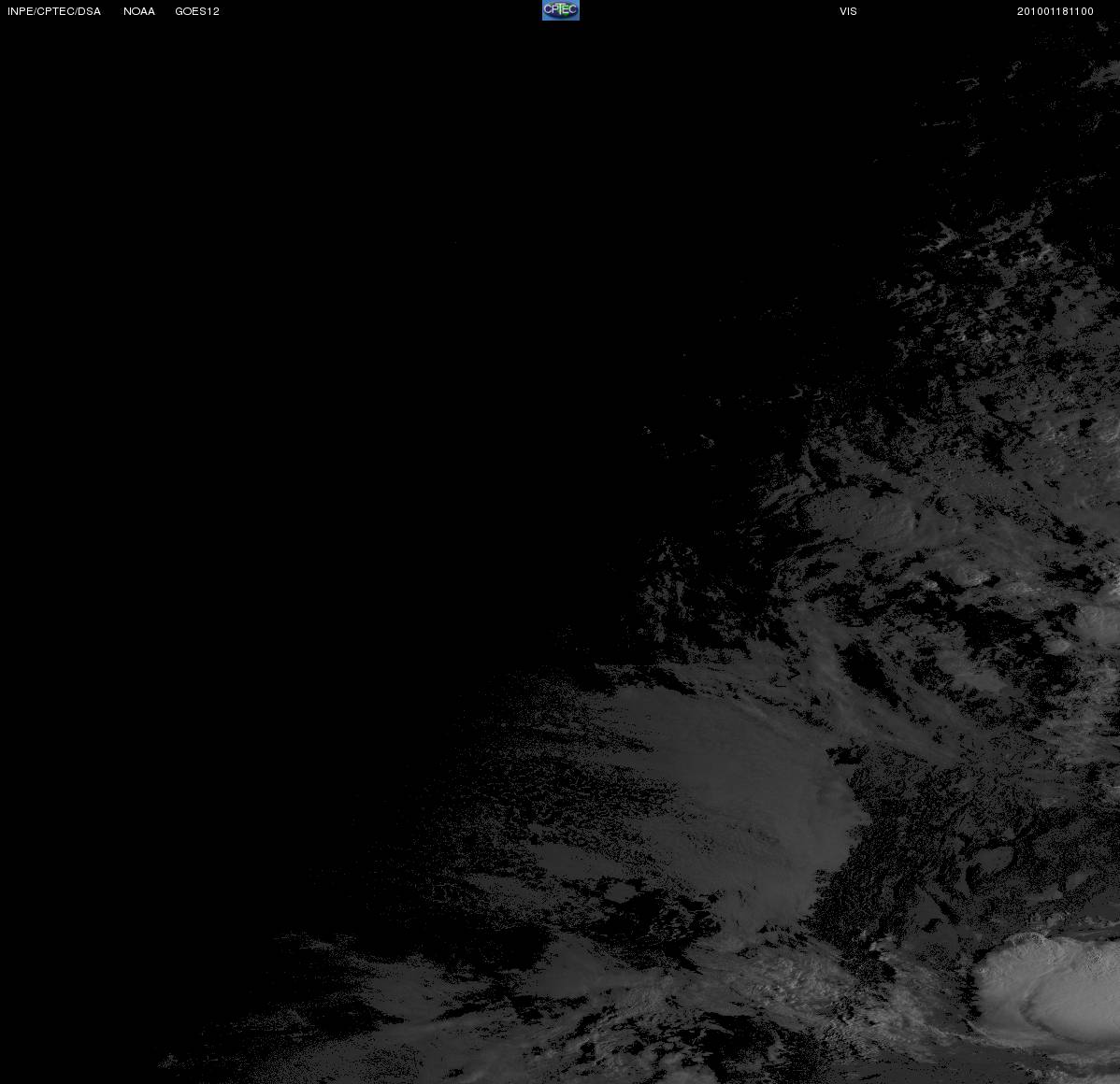The height and width of the screenshot is (1084, 1120).
Task: Click the GOES12 satellite label
Action: [x=197, y=11]
